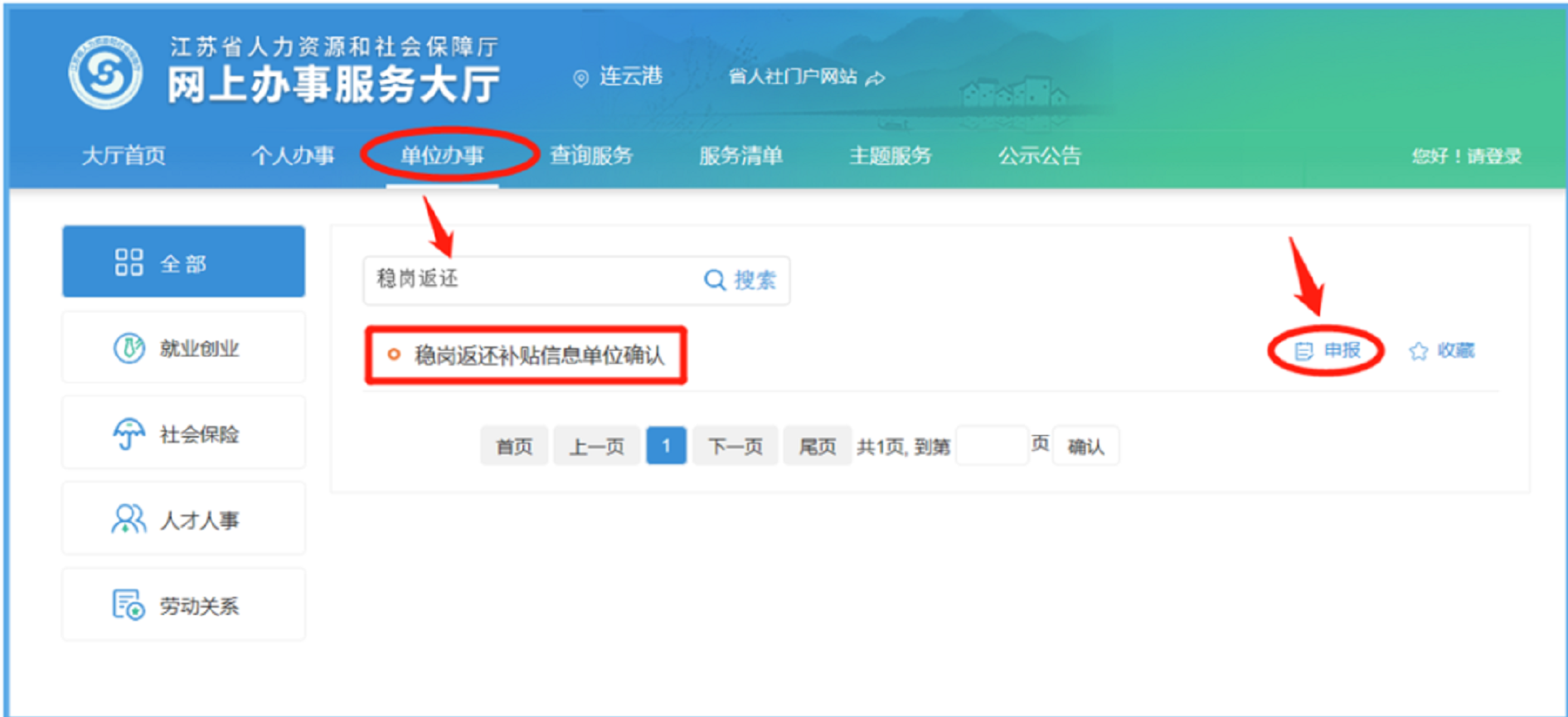The width and height of the screenshot is (1568, 717).
Task: Click the Jiangsu HRSS portal logo
Action: click(105, 73)
